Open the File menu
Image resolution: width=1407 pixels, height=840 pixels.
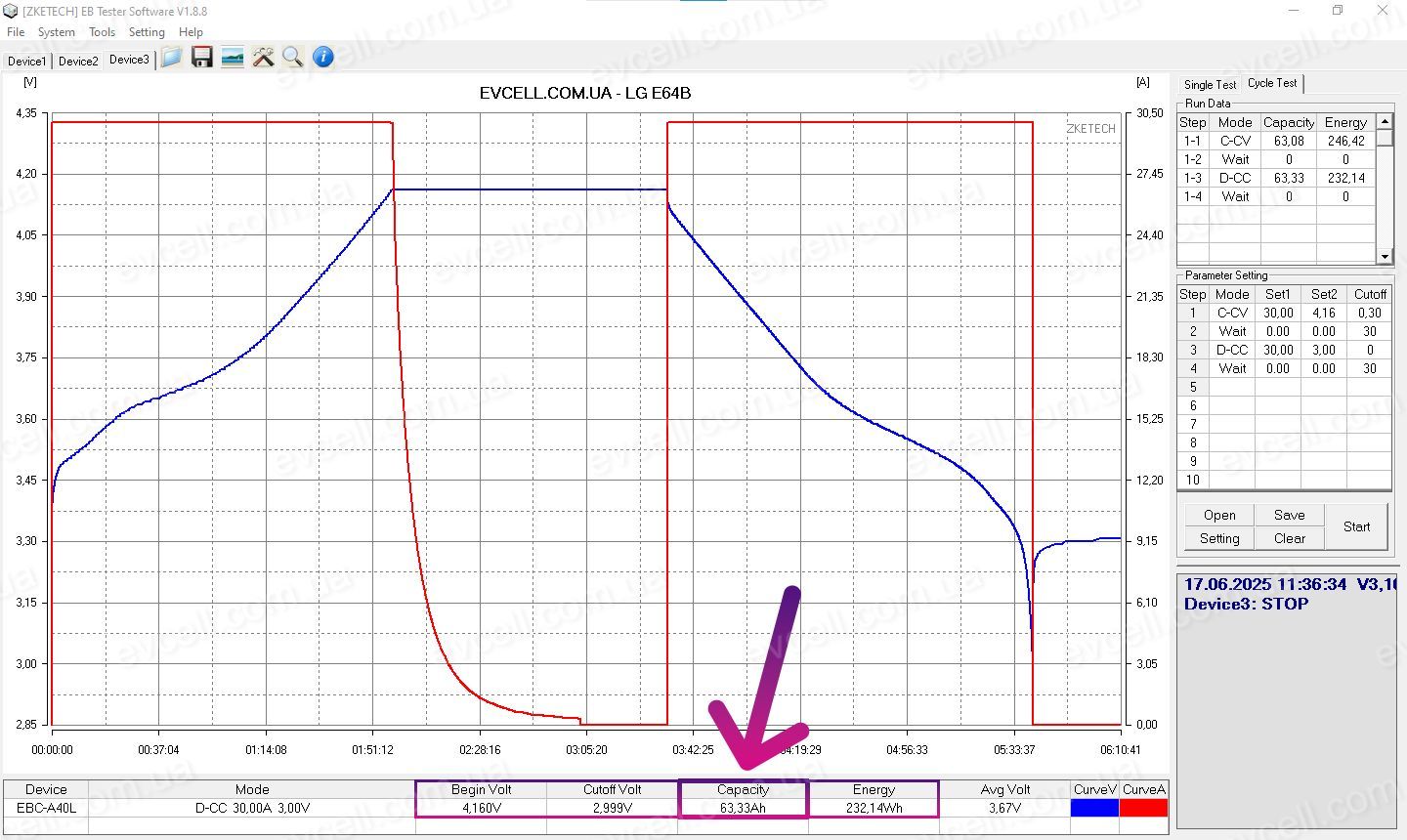pyautogui.click(x=16, y=32)
